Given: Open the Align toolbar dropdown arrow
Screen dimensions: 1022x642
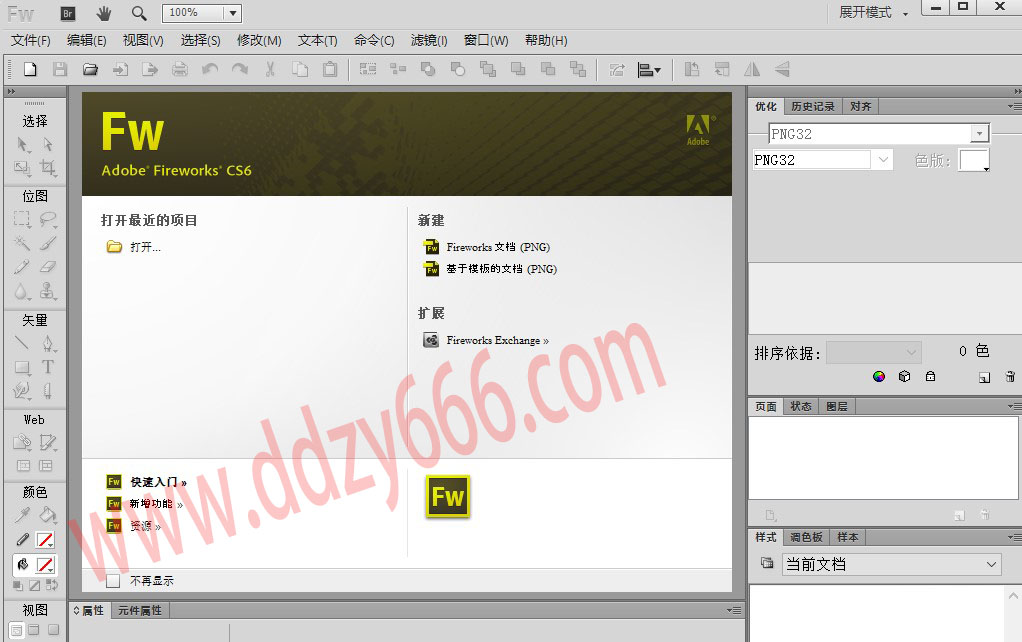Looking at the screenshot, I should [658, 70].
